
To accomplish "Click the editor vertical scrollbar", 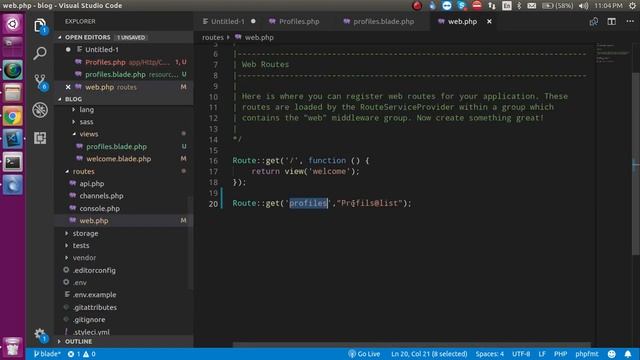I will pos(636,164).
